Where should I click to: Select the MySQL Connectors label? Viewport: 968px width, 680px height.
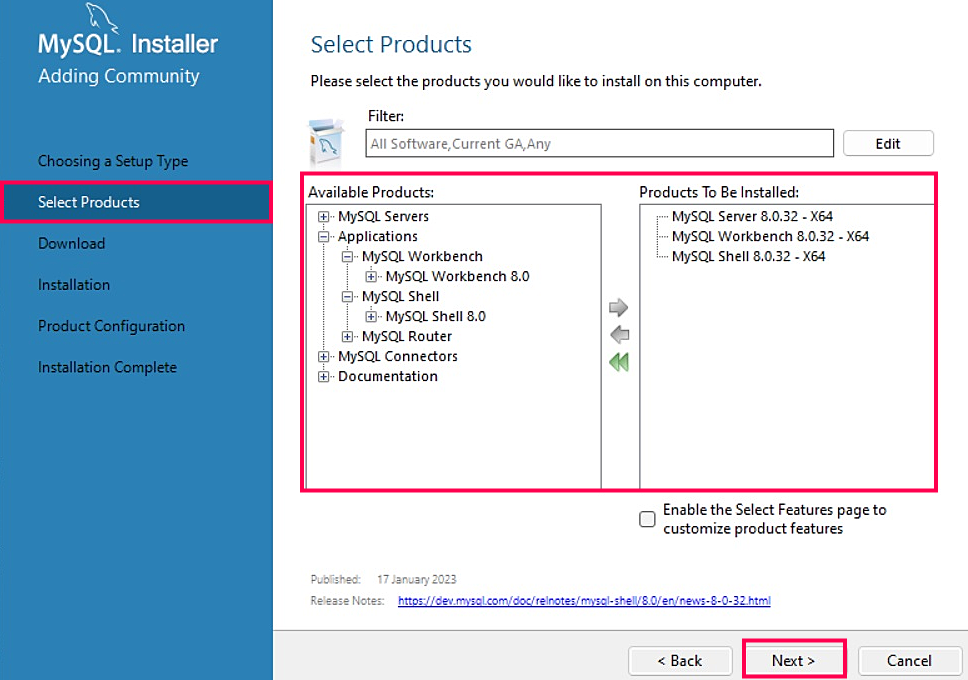coord(398,356)
